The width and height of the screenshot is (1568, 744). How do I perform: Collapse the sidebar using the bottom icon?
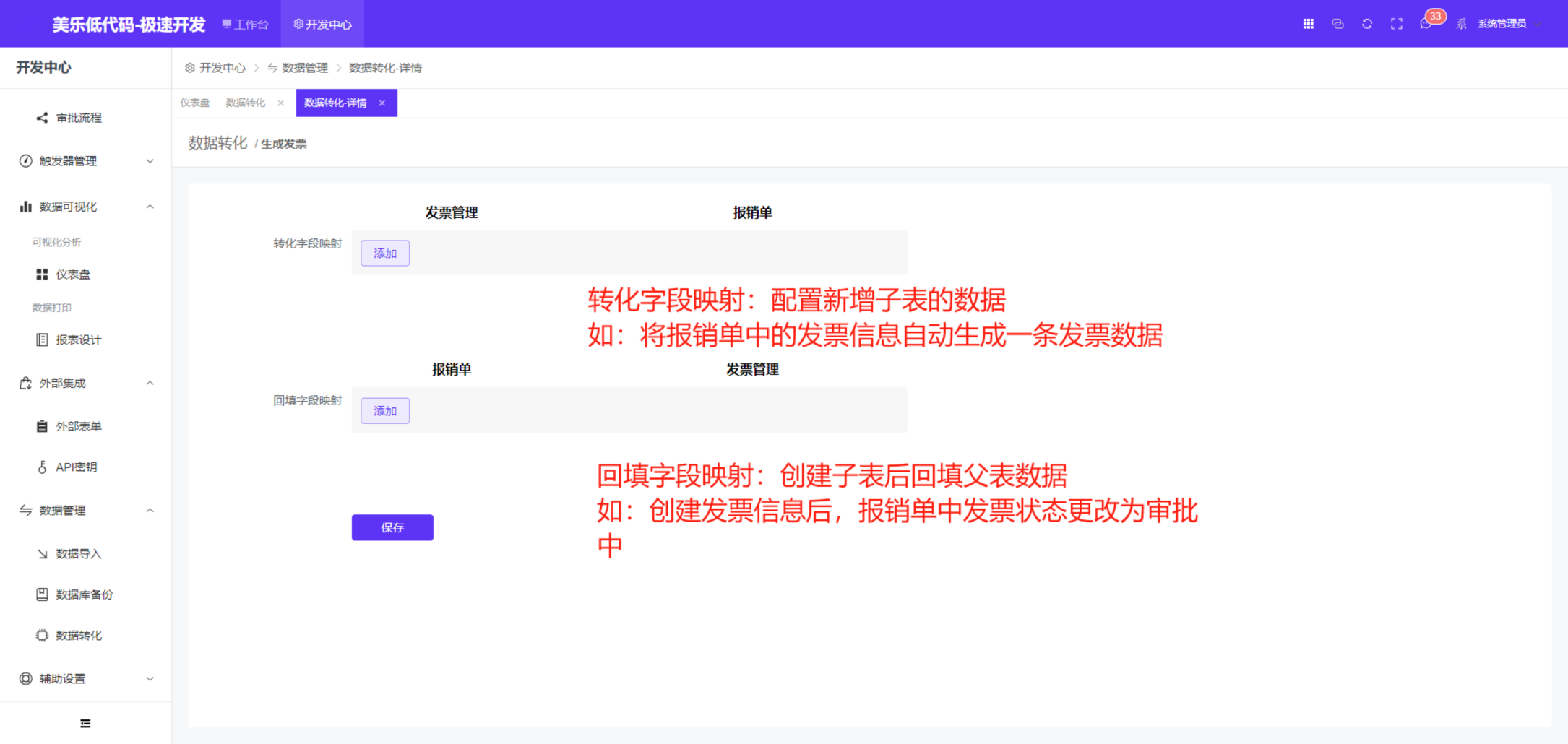tap(85, 723)
